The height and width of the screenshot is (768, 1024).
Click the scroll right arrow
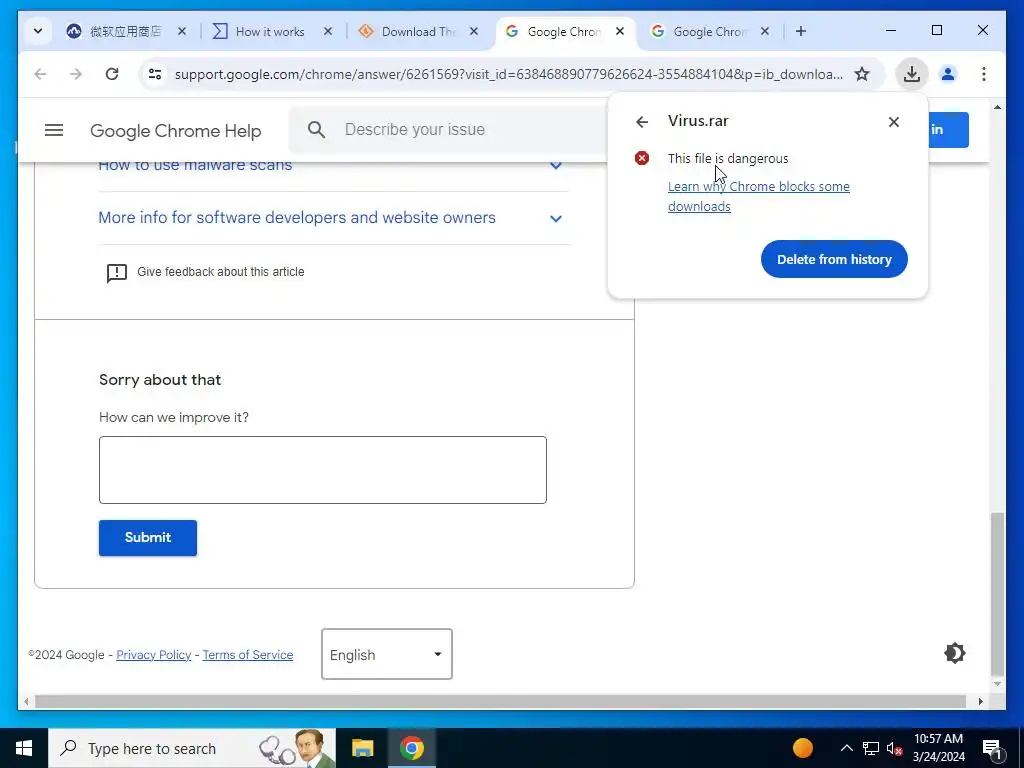coord(981,702)
